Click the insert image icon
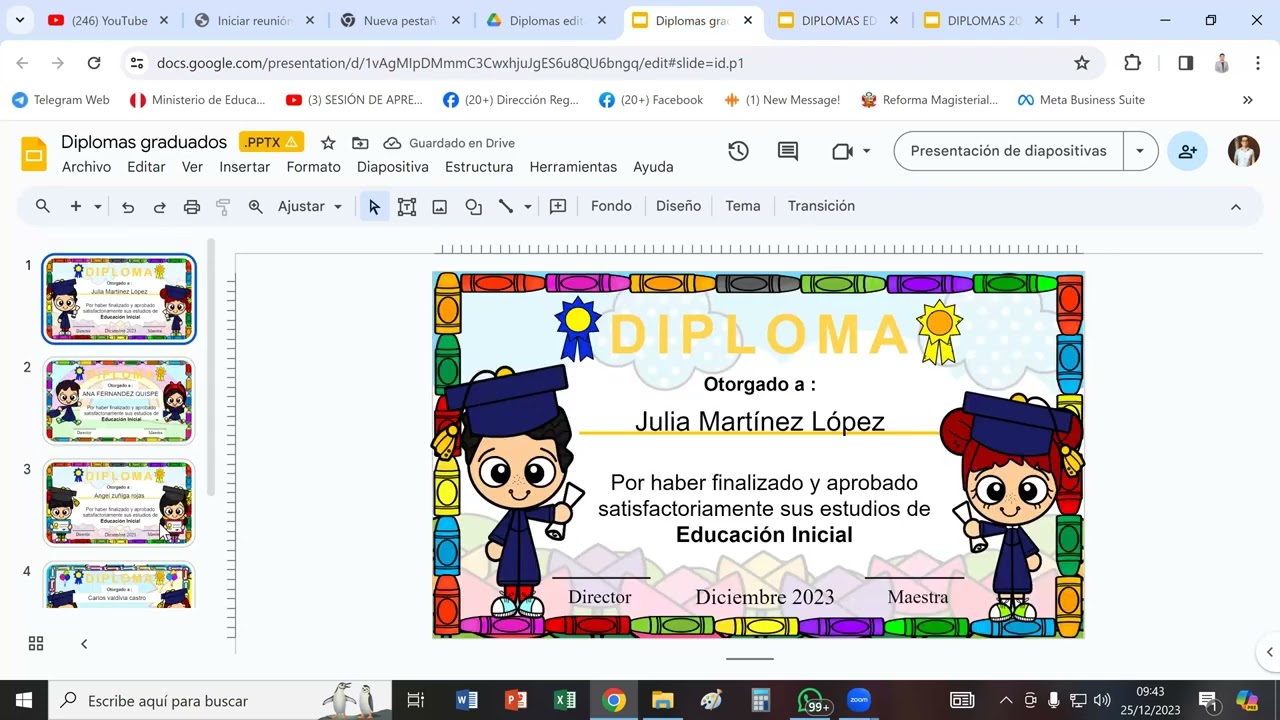This screenshot has height=720, width=1280. tap(439, 207)
